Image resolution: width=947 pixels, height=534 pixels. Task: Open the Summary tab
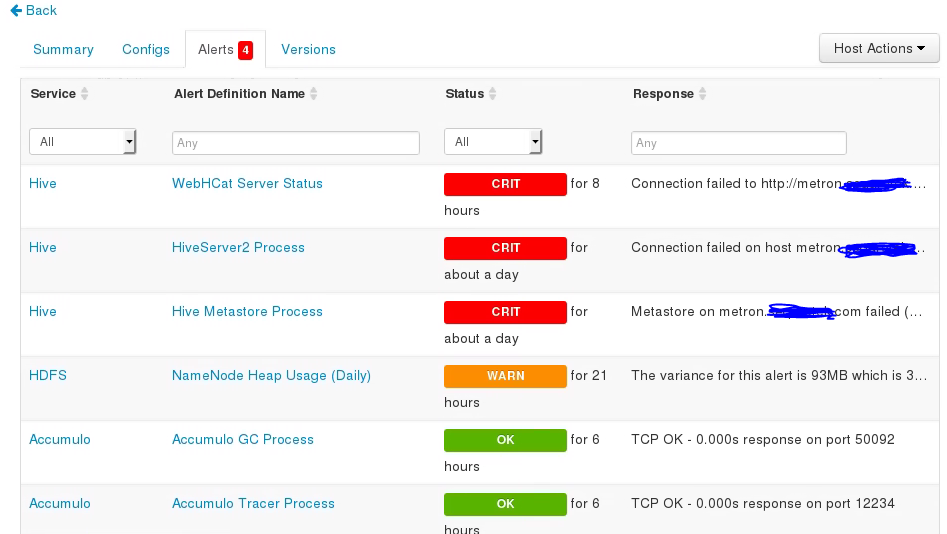[63, 50]
